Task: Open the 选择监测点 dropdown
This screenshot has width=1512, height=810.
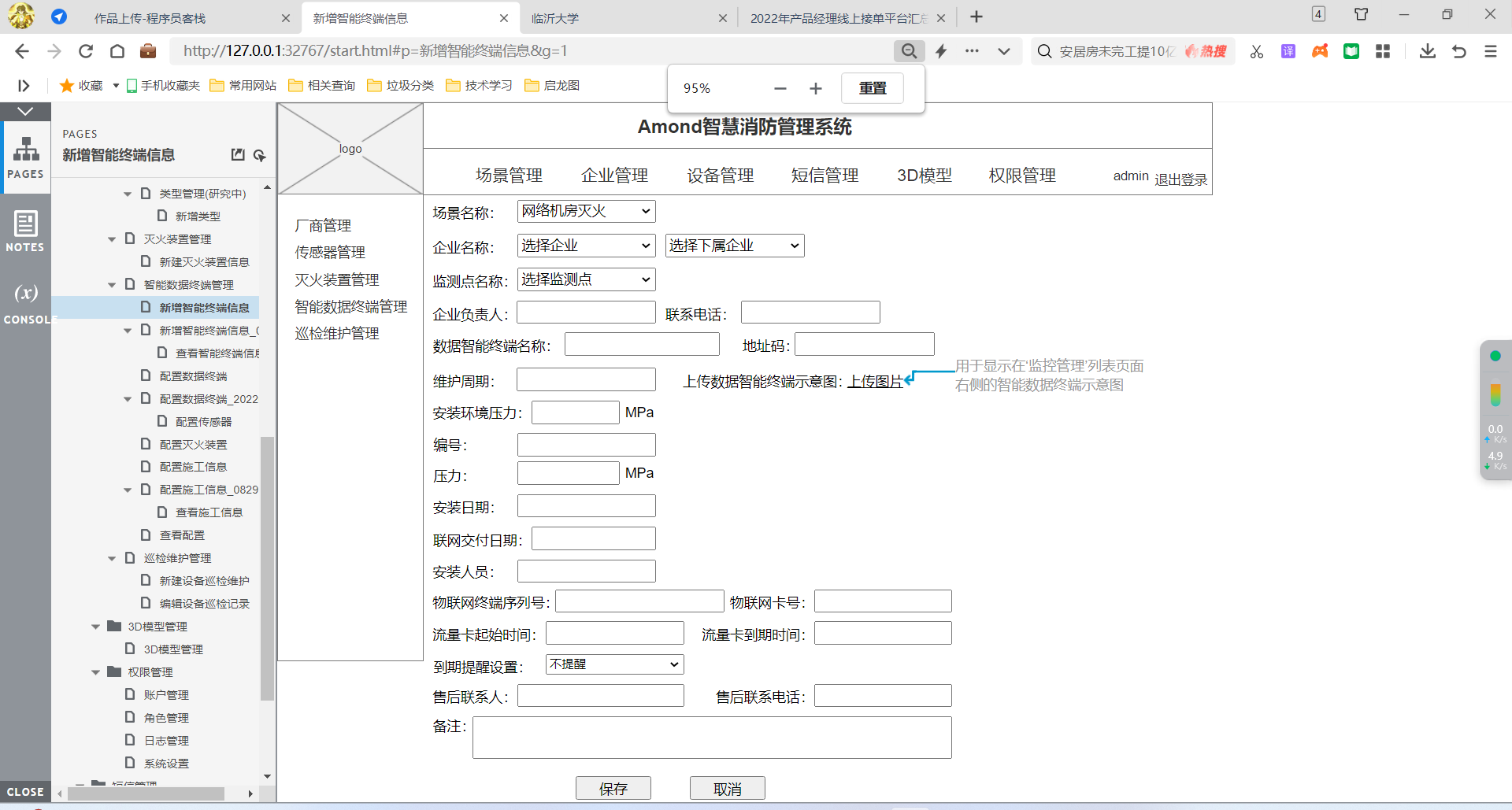Action: click(x=587, y=279)
